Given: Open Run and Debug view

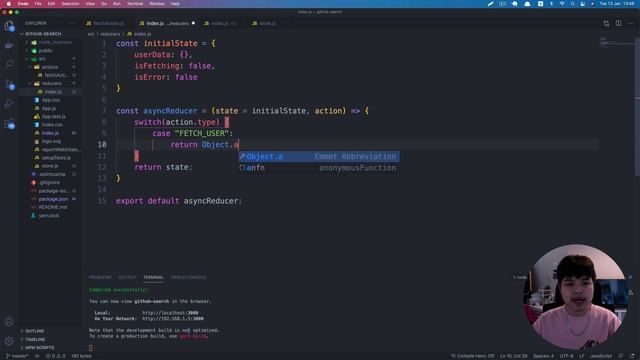Looking at the screenshot, I should pos(9,104).
